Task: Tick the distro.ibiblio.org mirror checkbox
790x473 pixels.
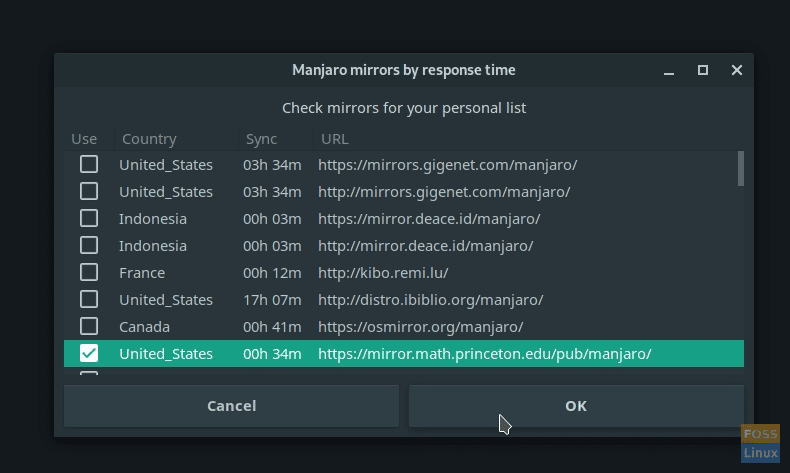Action: click(89, 299)
